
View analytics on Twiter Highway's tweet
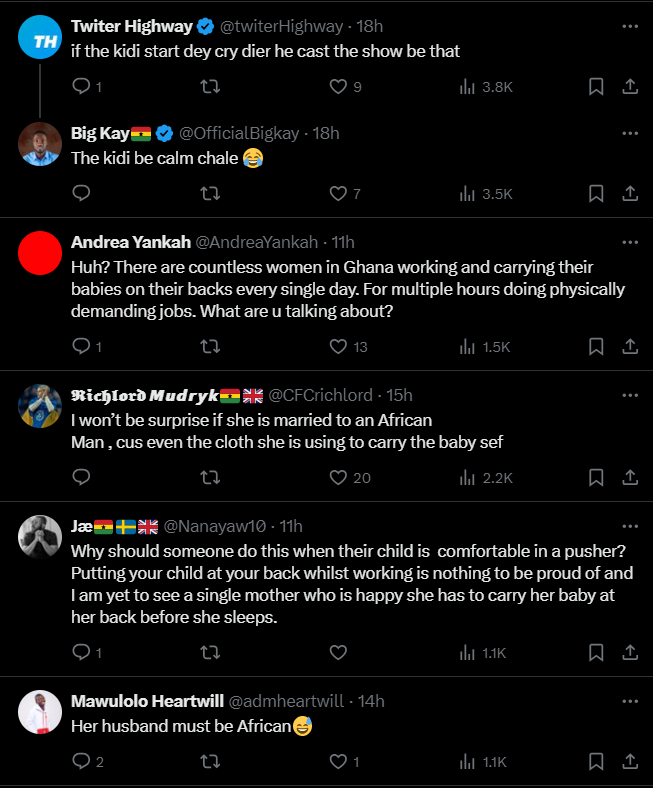pyautogui.click(x=467, y=87)
